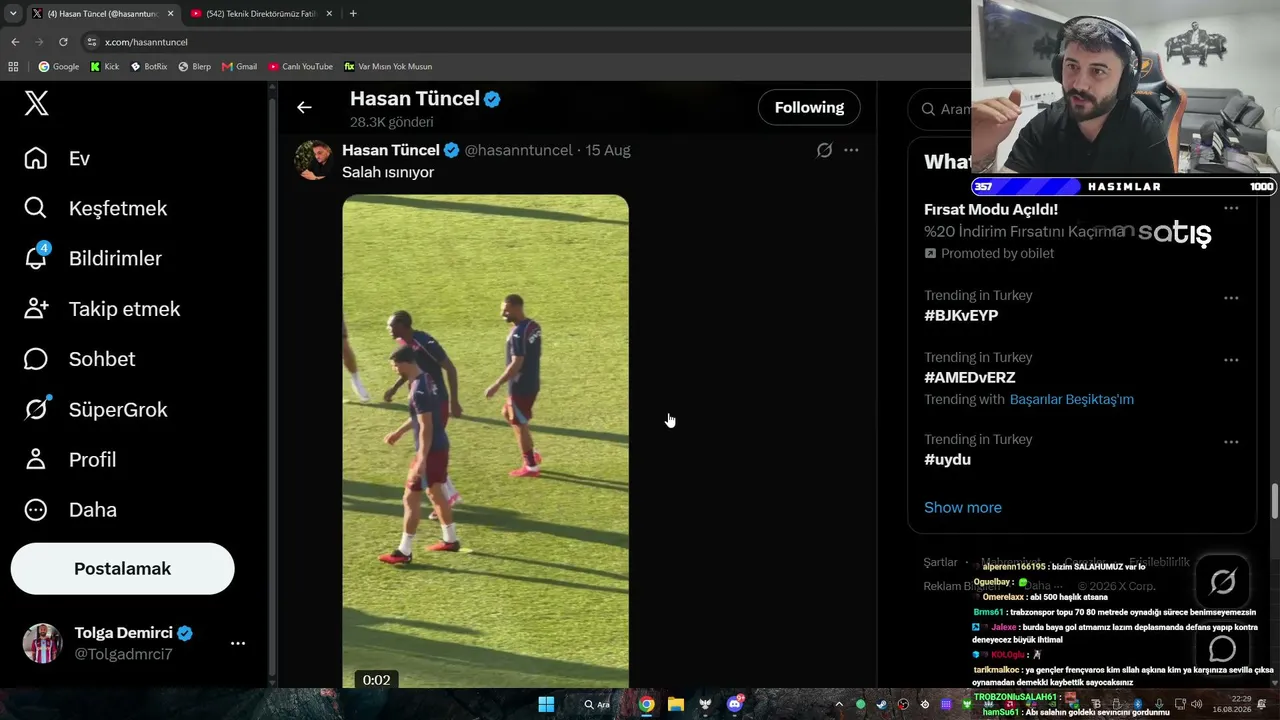Open options dots for #AMEDvERZ trend
The height and width of the screenshot is (720, 1280).
(1231, 360)
